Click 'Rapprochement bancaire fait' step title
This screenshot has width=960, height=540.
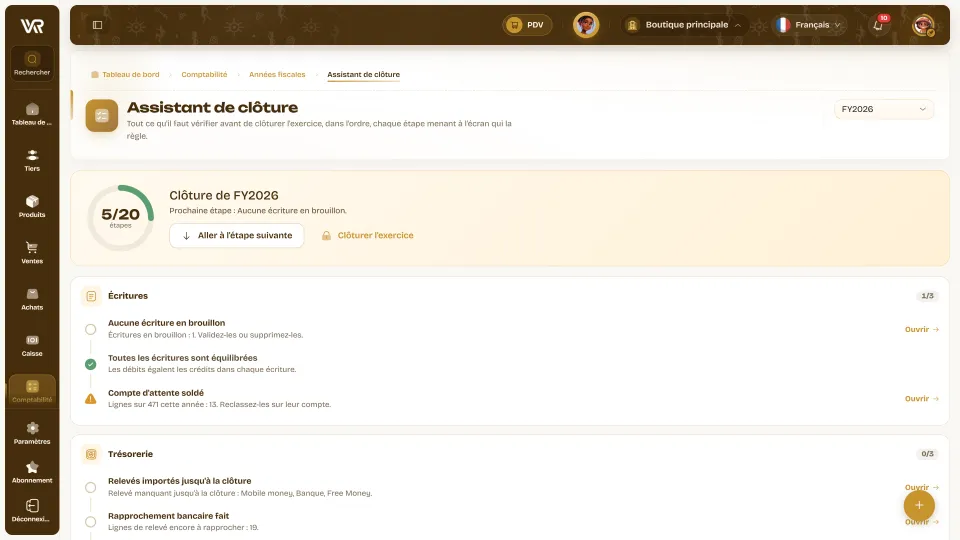[168, 516]
